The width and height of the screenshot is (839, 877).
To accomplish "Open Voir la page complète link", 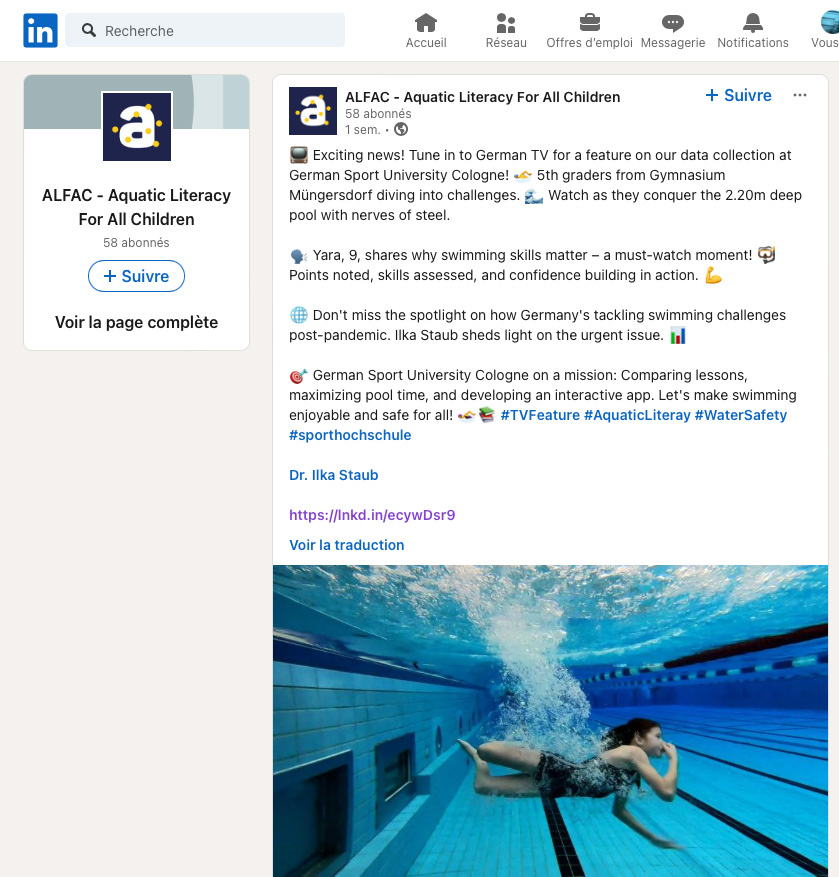I will [136, 322].
